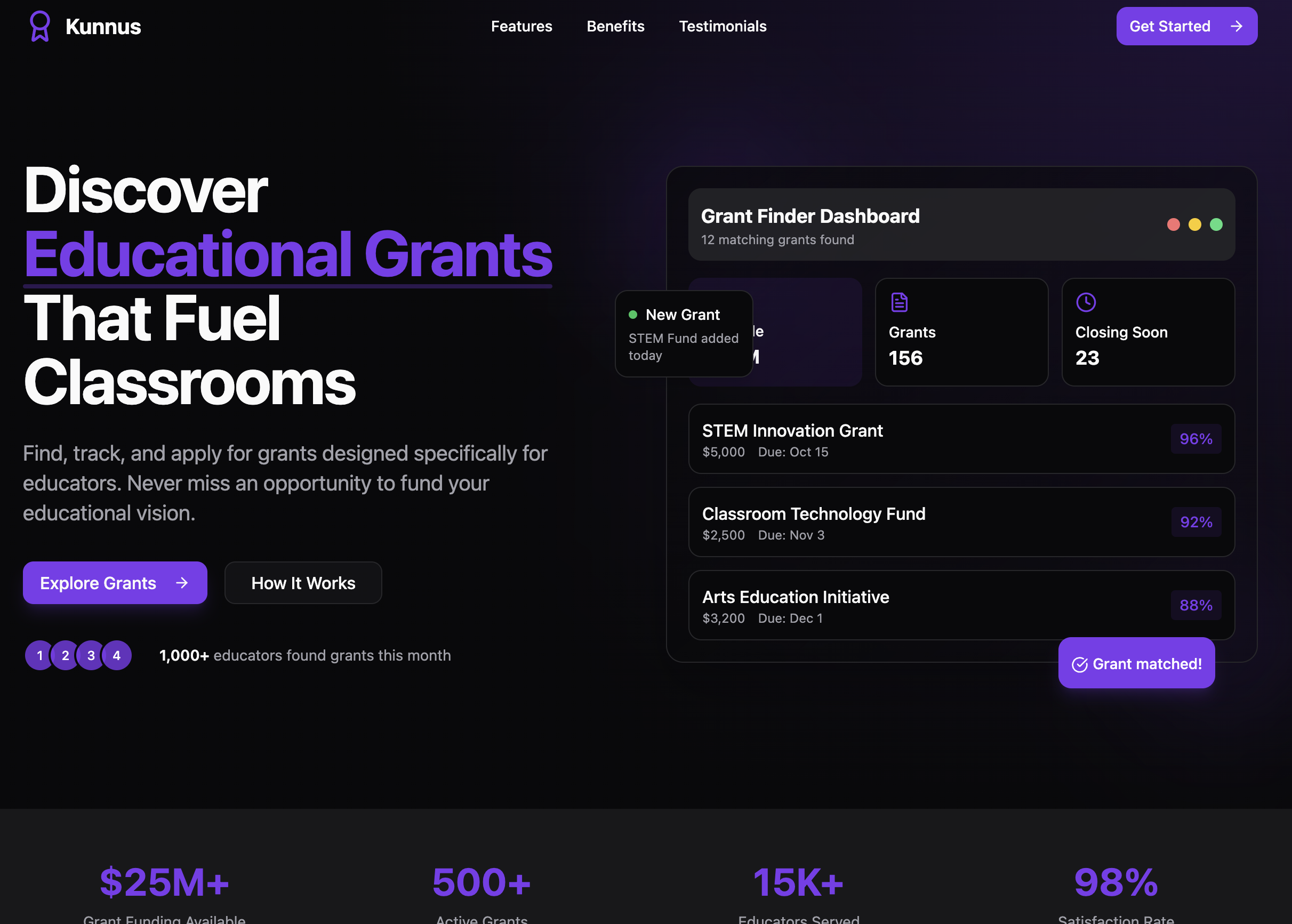Open the Features navigation link
Screen dimensions: 1292x924
(521, 26)
